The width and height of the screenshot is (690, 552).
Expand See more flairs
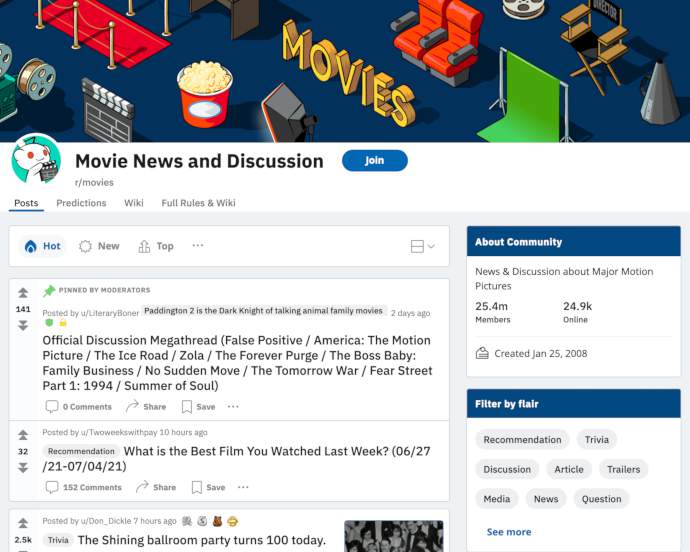pyautogui.click(x=509, y=532)
